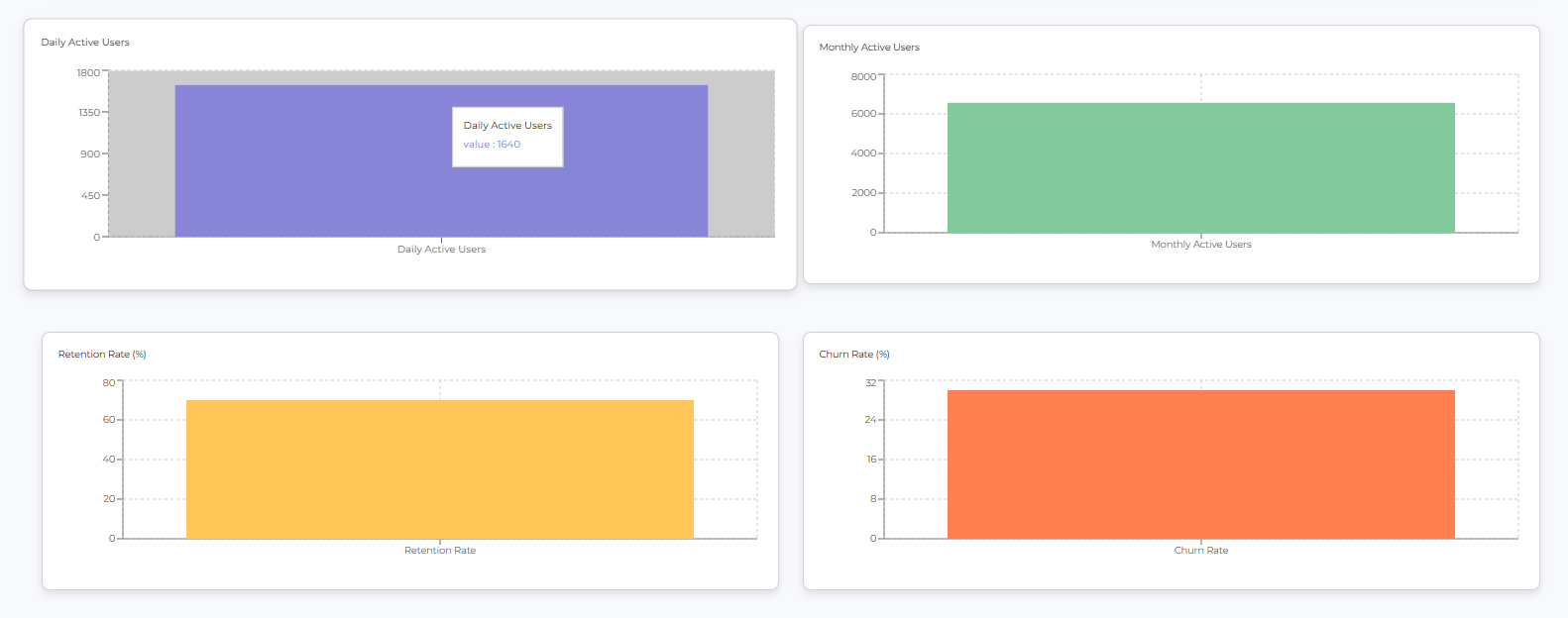The width and height of the screenshot is (1568, 618).
Task: Click the 450 y-axis tick label
Action: (90, 196)
